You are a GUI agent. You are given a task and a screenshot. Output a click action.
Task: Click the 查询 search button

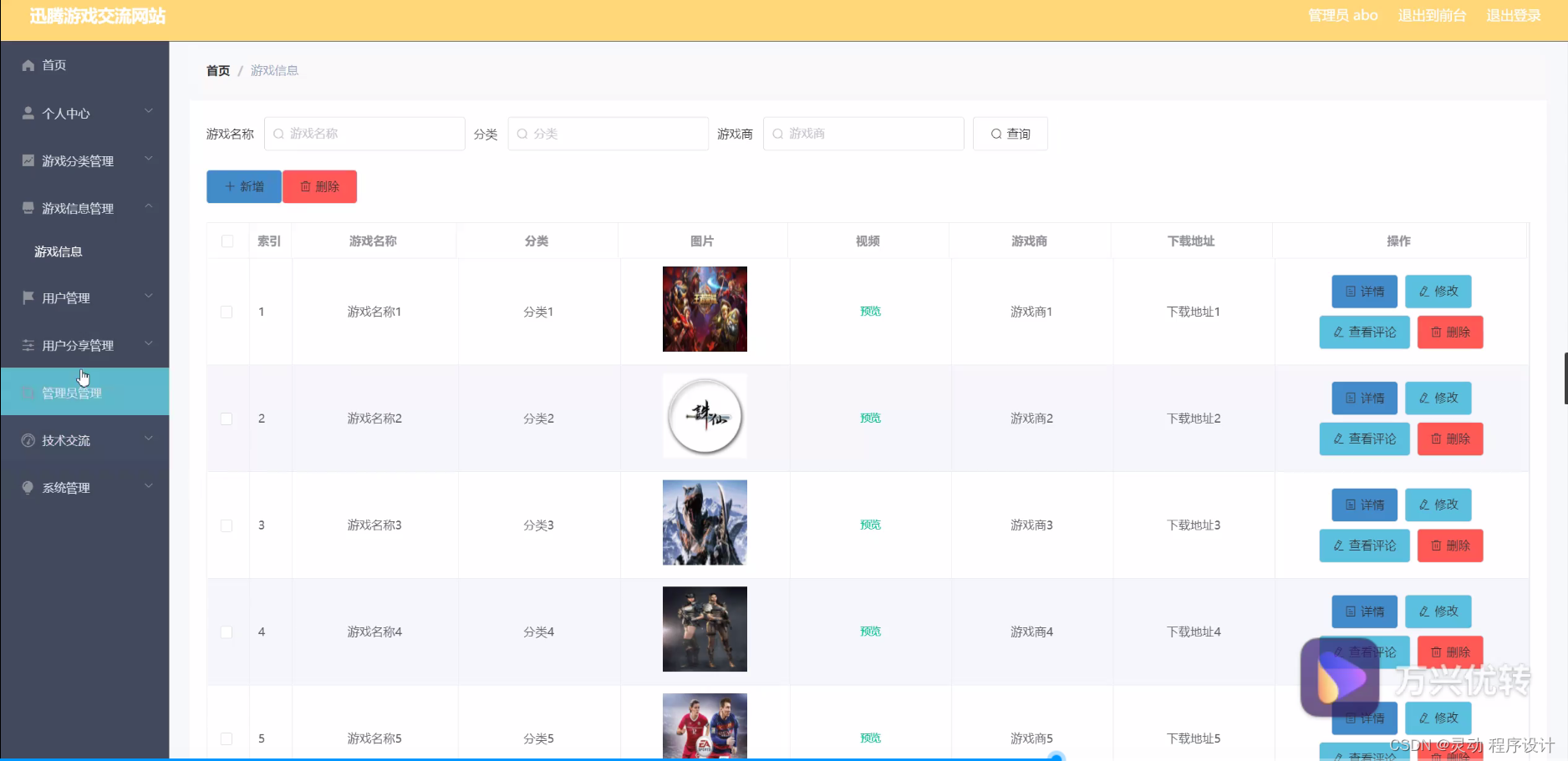[x=1010, y=134]
